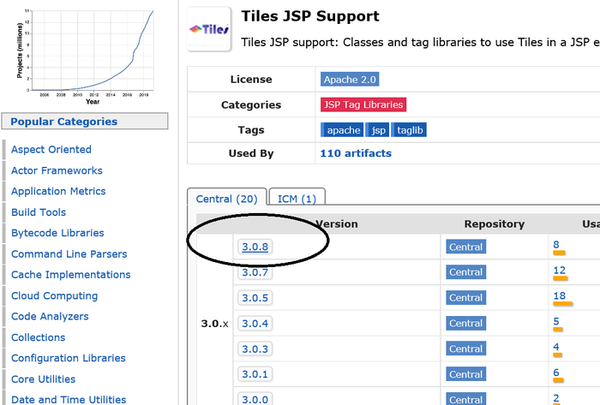600x405 pixels.
Task: Open the Bytecode Libraries category
Action: coord(58,233)
